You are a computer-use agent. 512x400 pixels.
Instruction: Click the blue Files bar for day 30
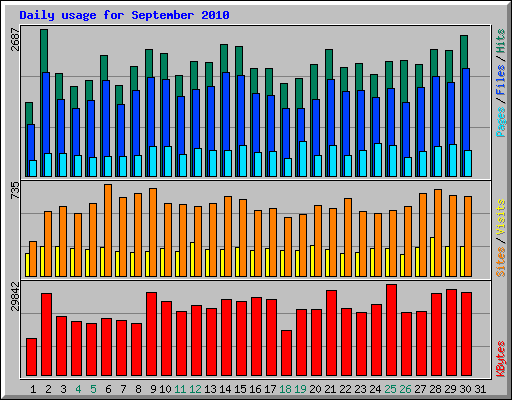tap(466, 109)
